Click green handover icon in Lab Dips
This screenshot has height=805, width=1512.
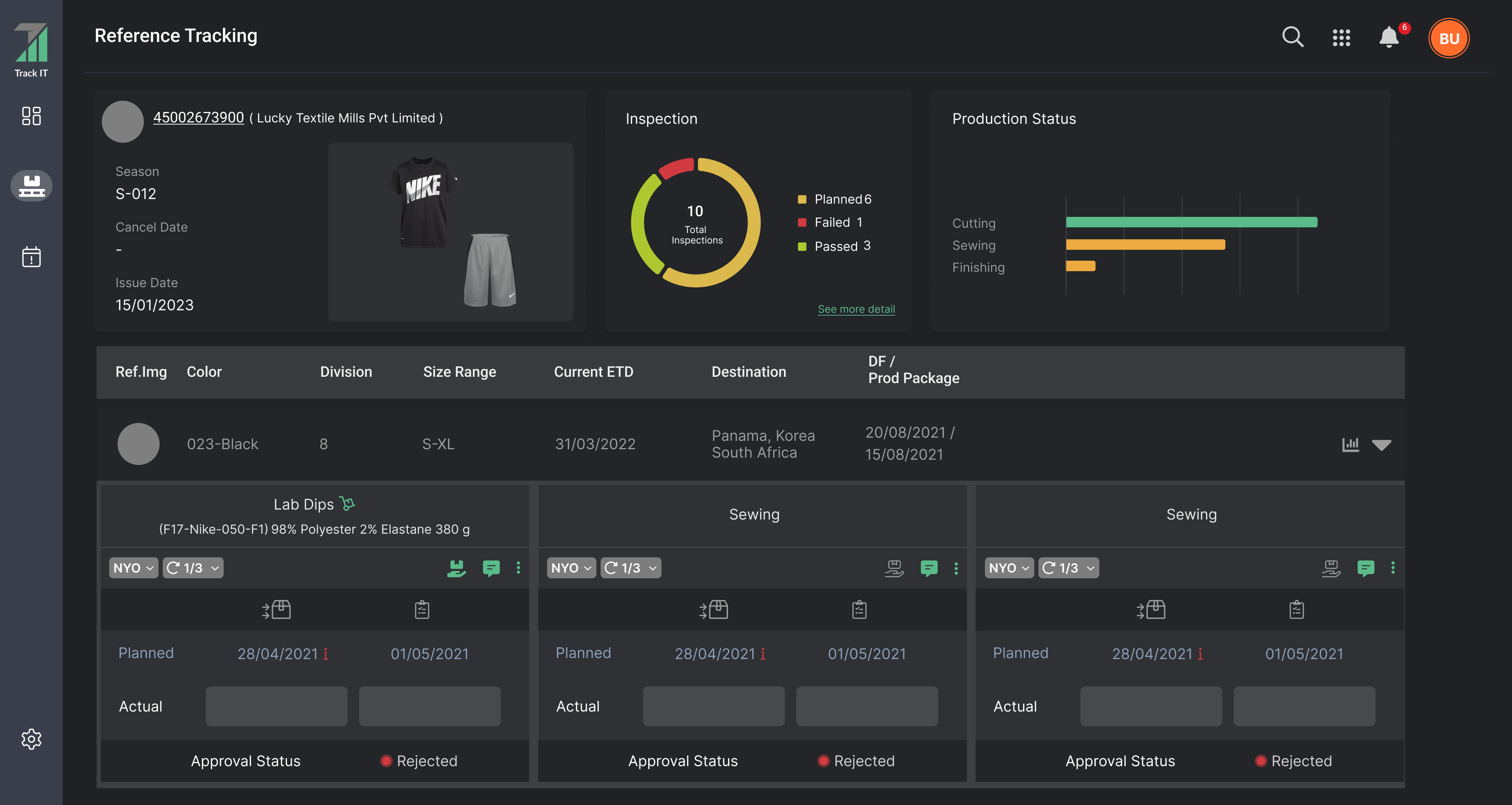pos(456,568)
